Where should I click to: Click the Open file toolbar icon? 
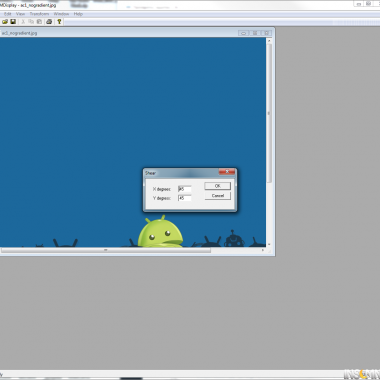click(5, 22)
